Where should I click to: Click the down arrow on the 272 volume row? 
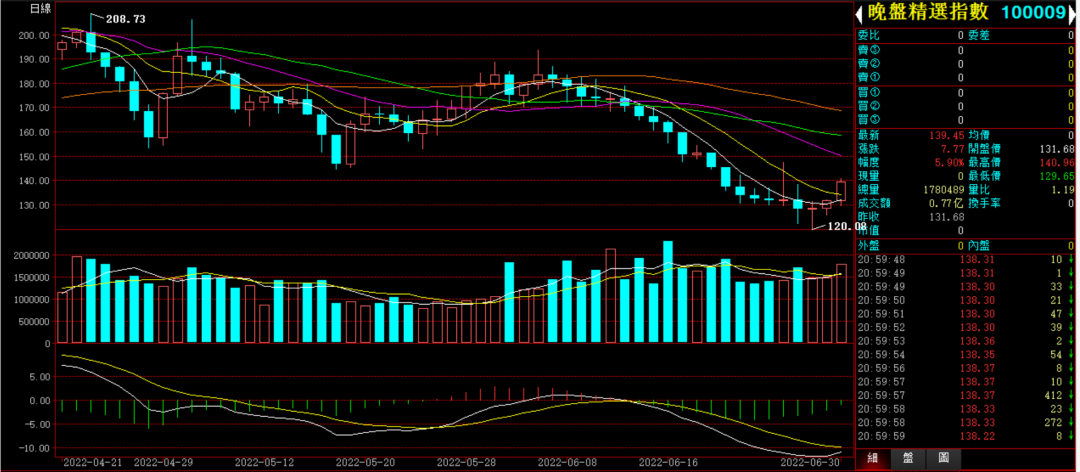(1071, 422)
